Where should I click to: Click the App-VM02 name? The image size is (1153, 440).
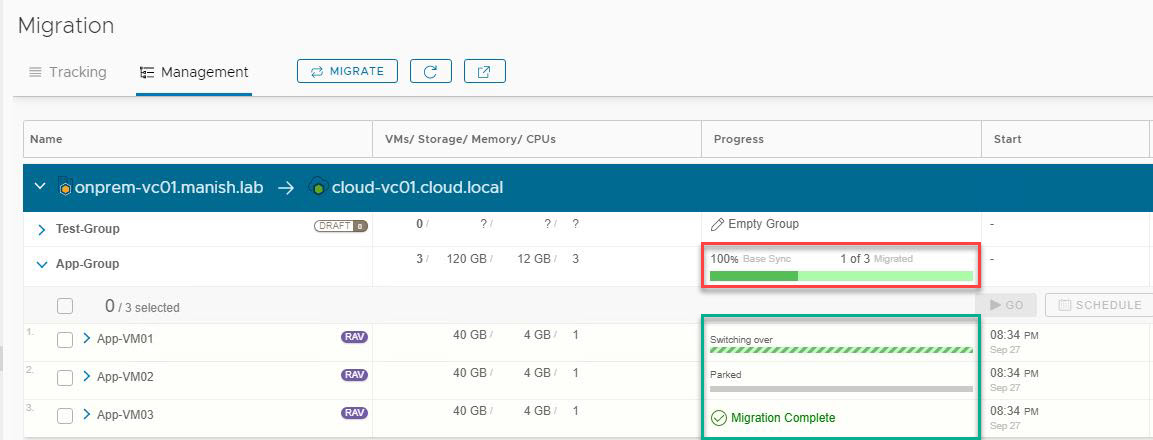coord(125,377)
